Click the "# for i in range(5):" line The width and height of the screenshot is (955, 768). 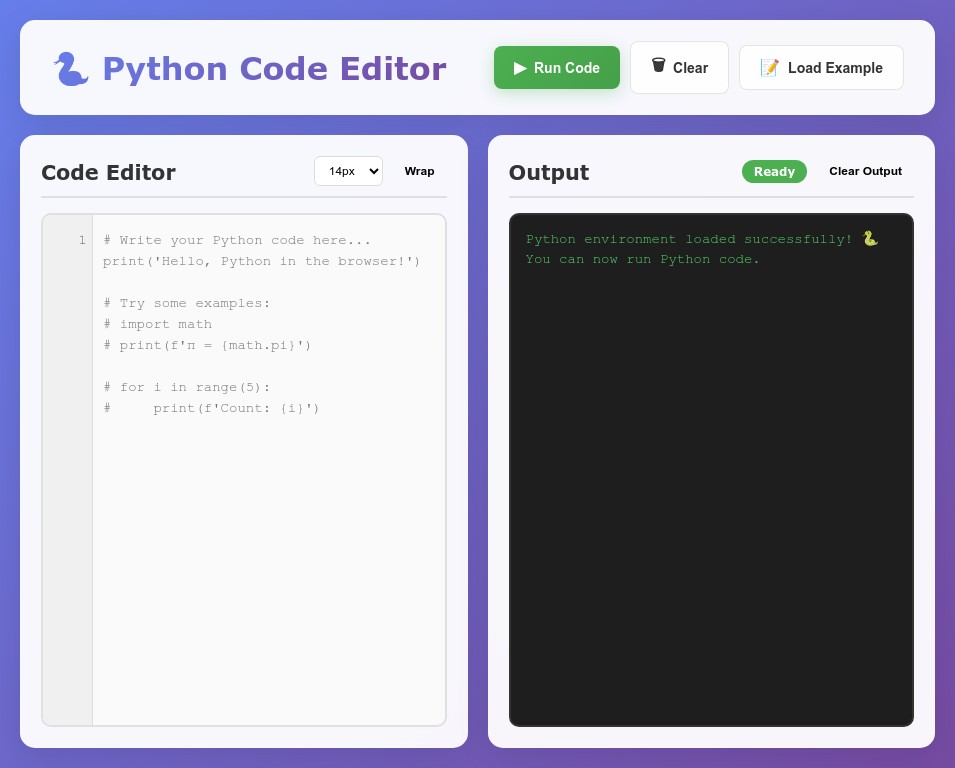pyautogui.click(x=186, y=387)
